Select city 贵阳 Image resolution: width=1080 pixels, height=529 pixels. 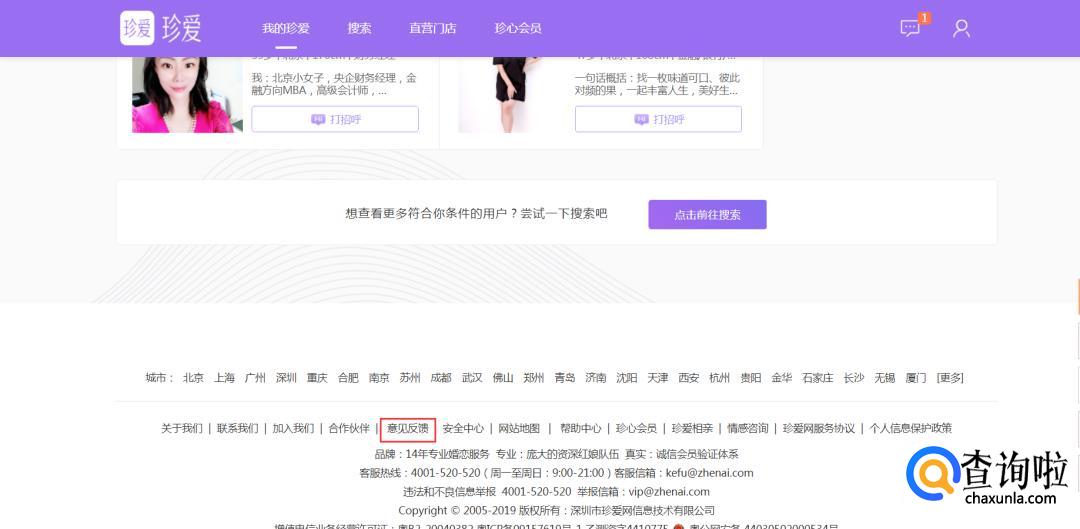point(751,378)
